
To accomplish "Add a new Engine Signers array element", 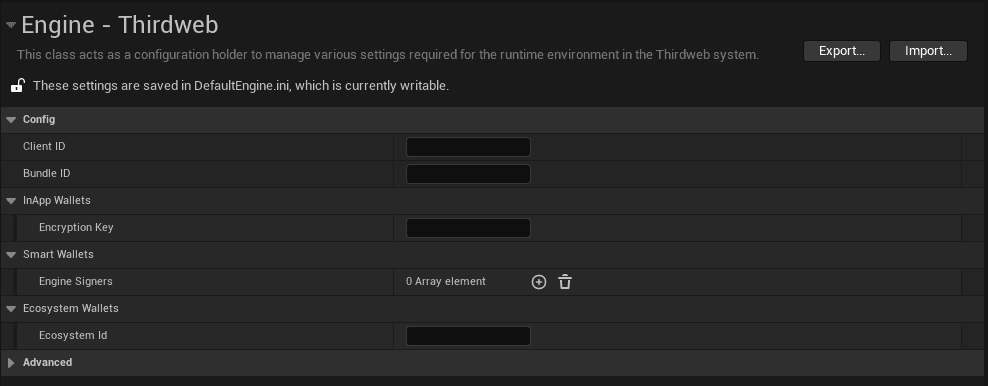I will click(x=539, y=282).
